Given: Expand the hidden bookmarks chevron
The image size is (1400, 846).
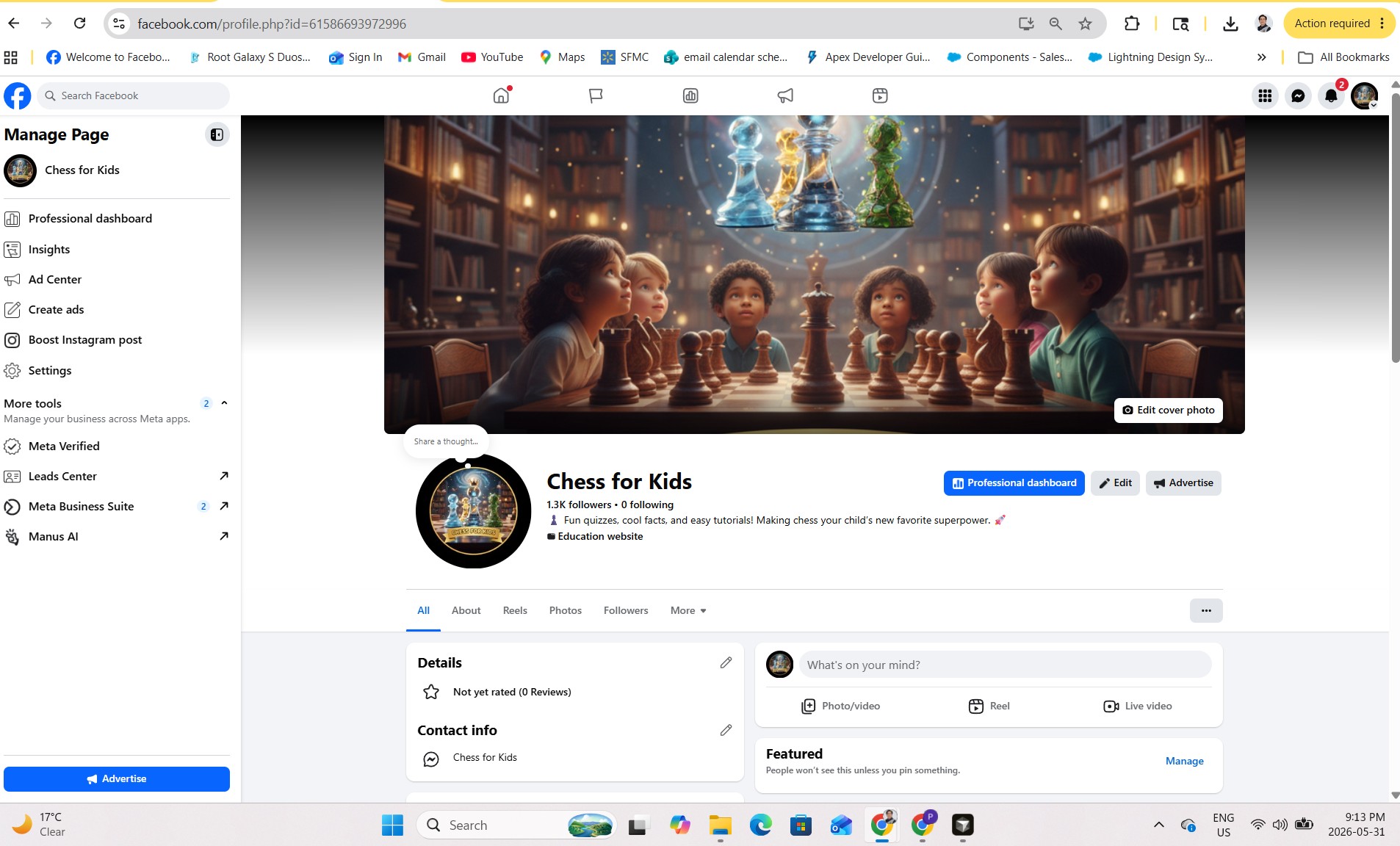Looking at the screenshot, I should click(1261, 57).
